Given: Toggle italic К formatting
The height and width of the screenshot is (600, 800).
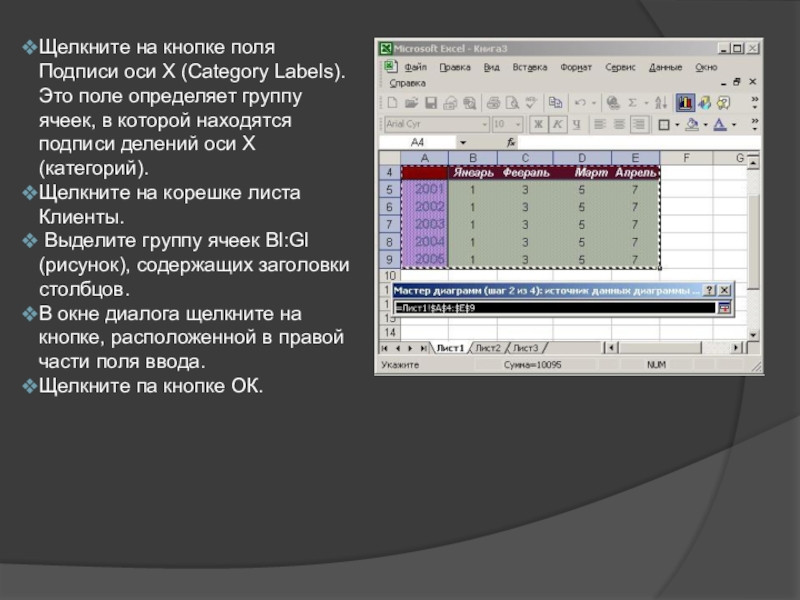Looking at the screenshot, I should coord(558,124).
